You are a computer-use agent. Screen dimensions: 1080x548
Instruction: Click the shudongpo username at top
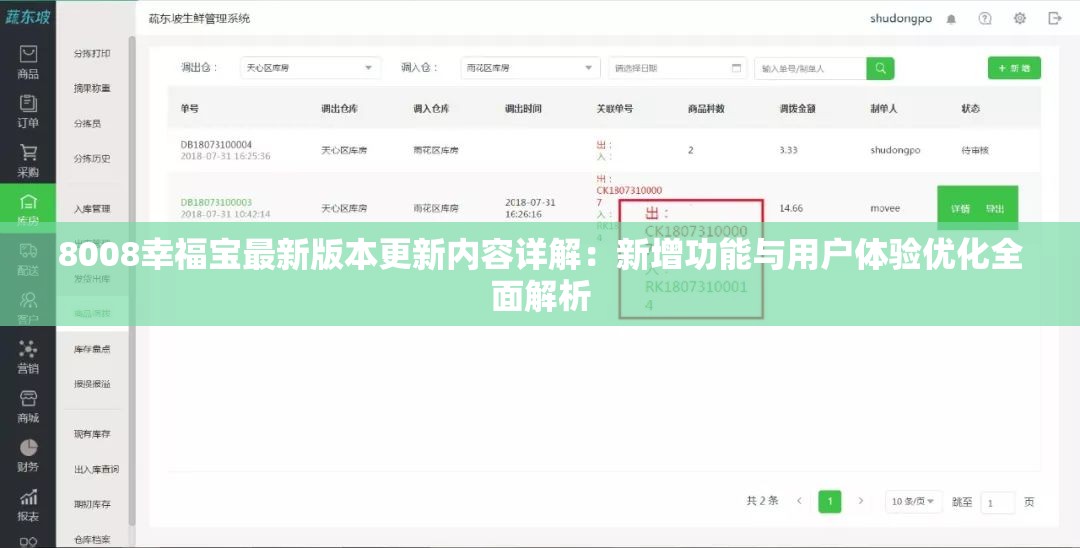pyautogui.click(x=901, y=19)
